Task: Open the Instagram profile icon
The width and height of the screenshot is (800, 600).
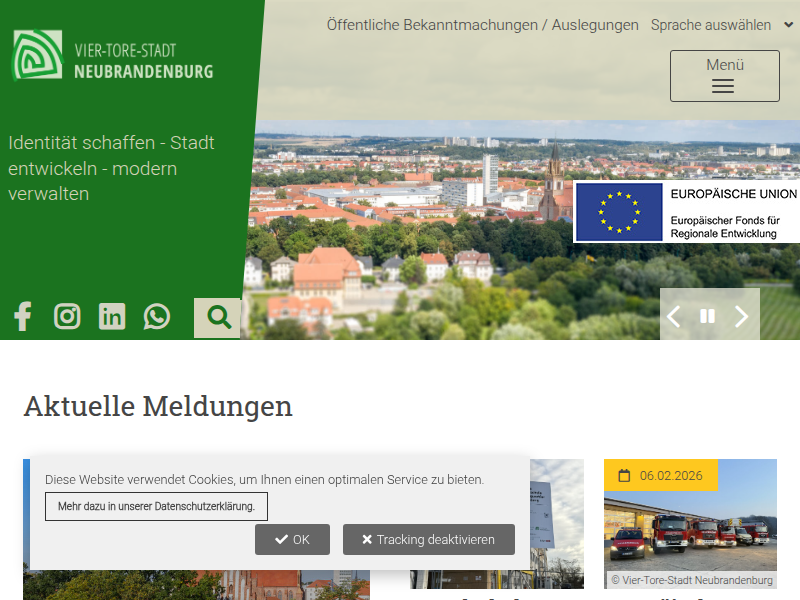Action: pos(67,317)
